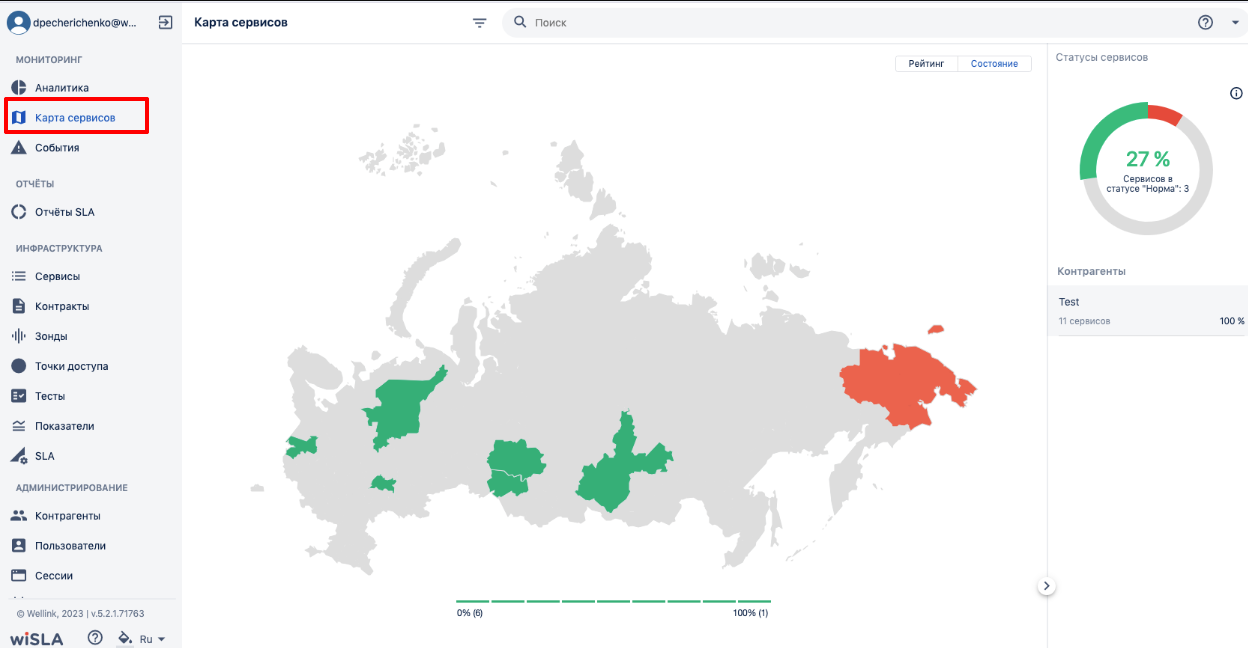Click the Контрагенты sidebar label
Image resolution: width=1248 pixels, height=648 pixels.
(x=68, y=516)
